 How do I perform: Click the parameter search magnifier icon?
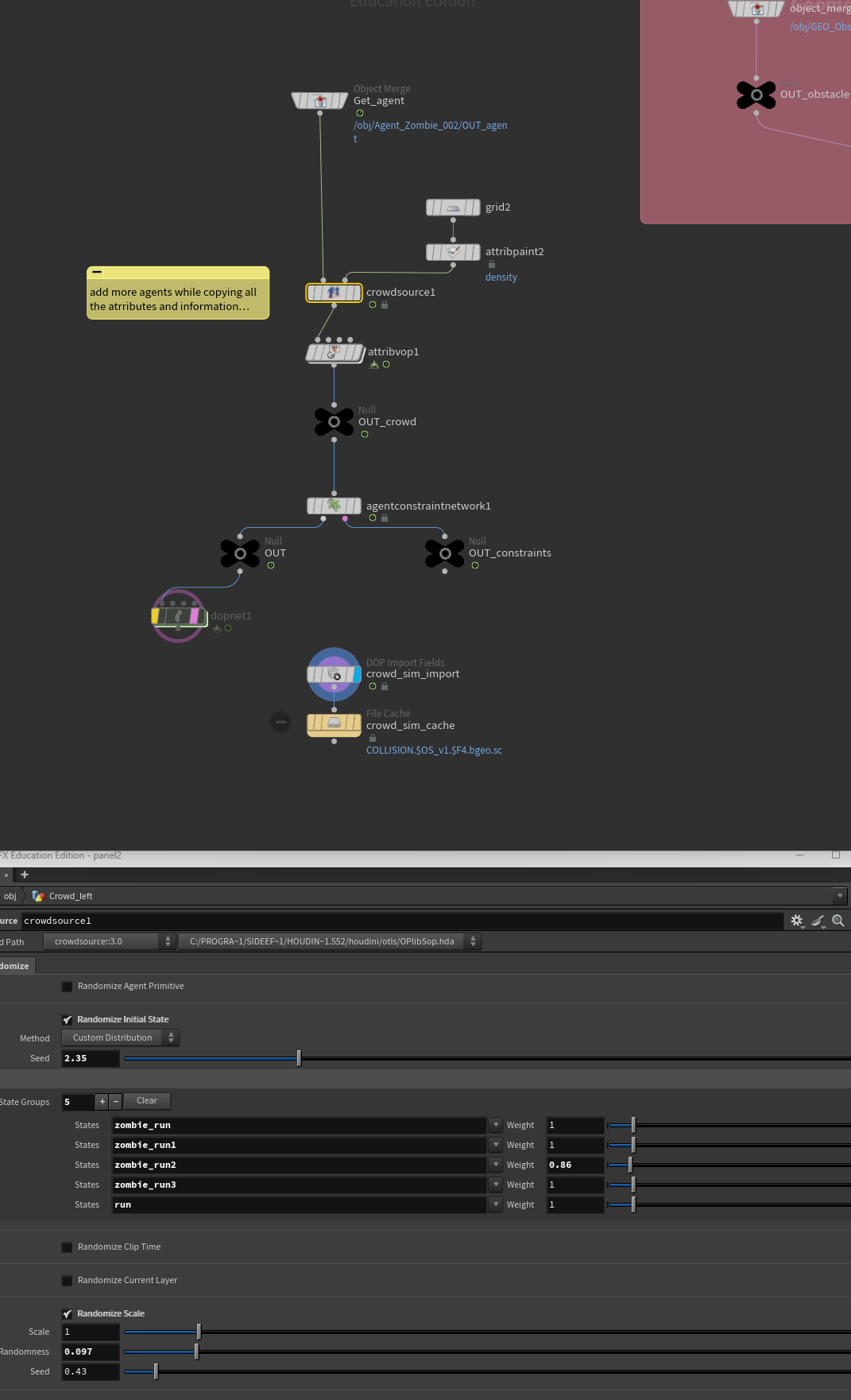(x=838, y=921)
